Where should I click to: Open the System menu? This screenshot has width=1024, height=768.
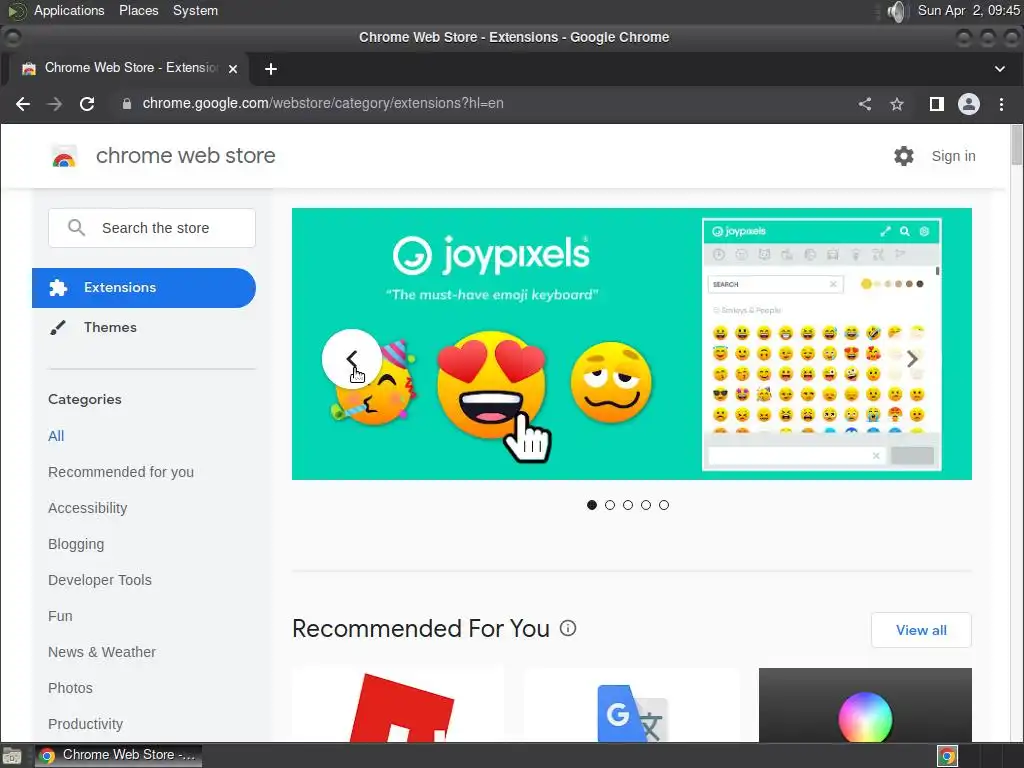click(x=195, y=10)
